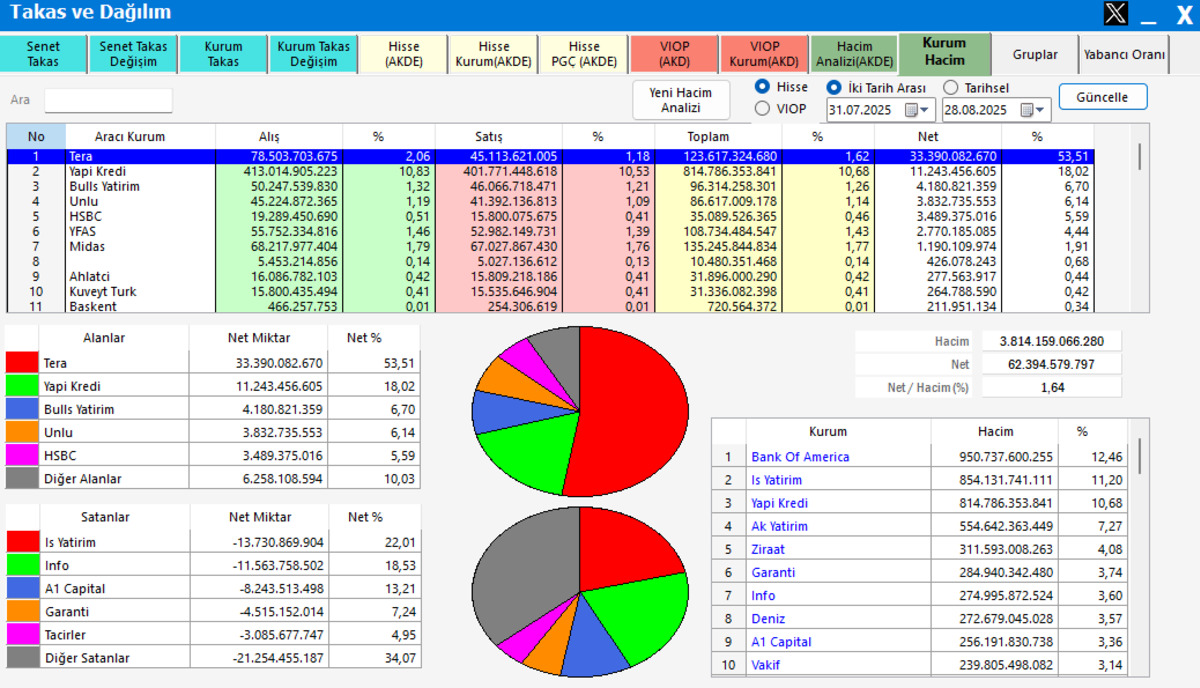Open the Hacim Analizi(AKDE) tab
This screenshot has height=688, width=1200.
pyautogui.click(x=854, y=54)
